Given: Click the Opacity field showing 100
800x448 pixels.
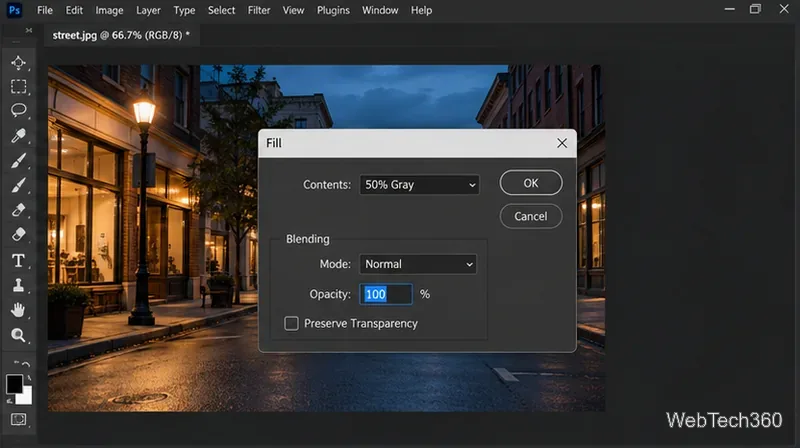Looking at the screenshot, I should click(x=386, y=294).
